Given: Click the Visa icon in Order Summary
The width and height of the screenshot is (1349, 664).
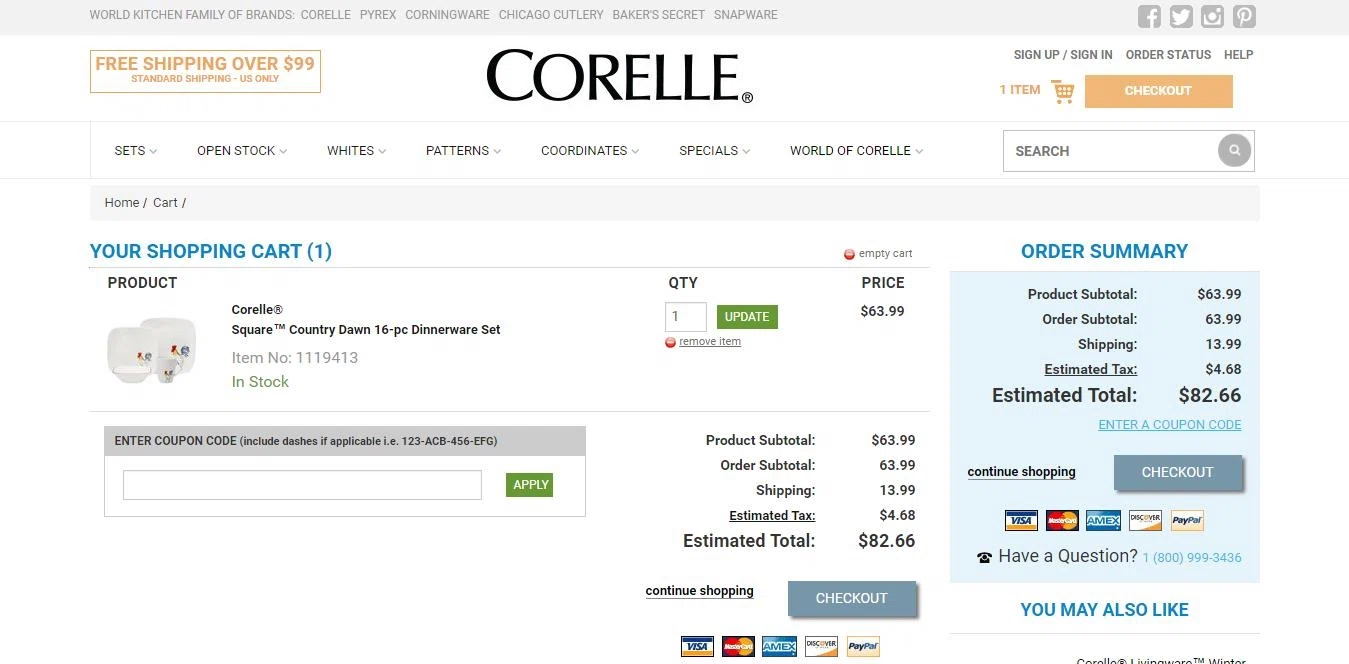Looking at the screenshot, I should click(1021, 520).
